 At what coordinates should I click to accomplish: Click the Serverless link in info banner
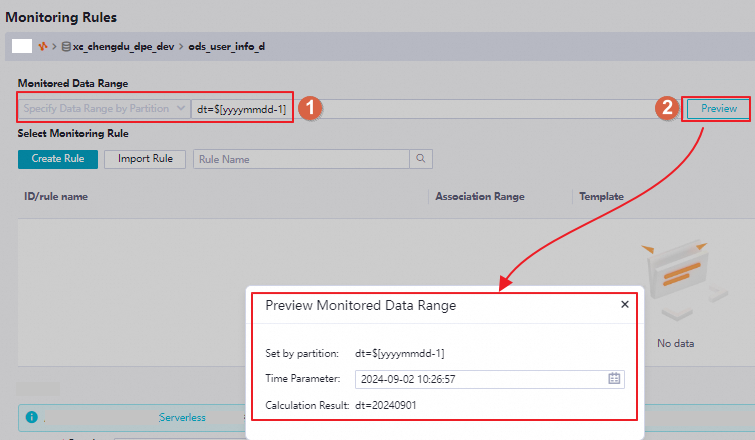(182, 417)
